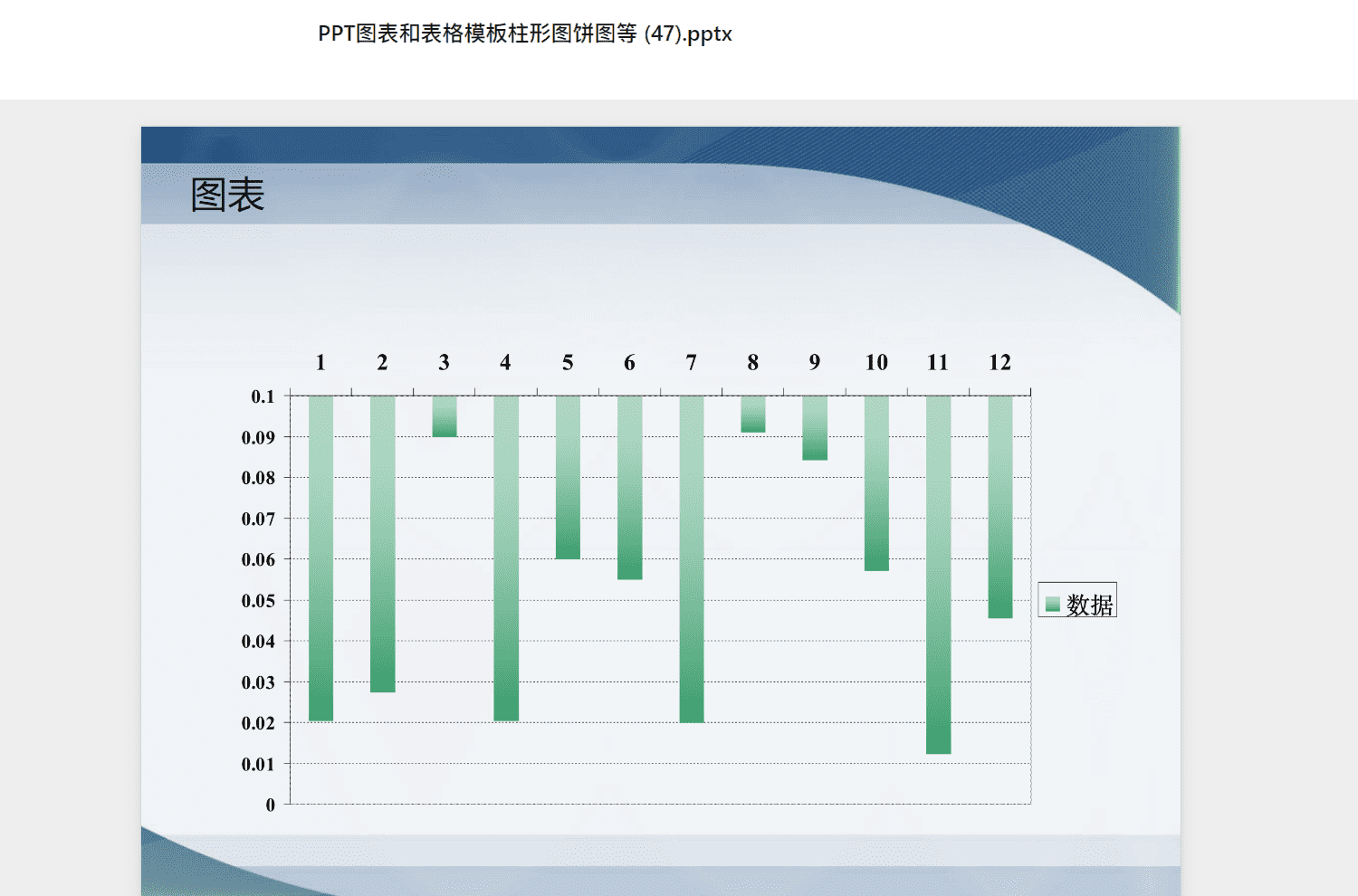Click the value axis label '0.08'
This screenshot has height=896, width=1358.
[258, 478]
